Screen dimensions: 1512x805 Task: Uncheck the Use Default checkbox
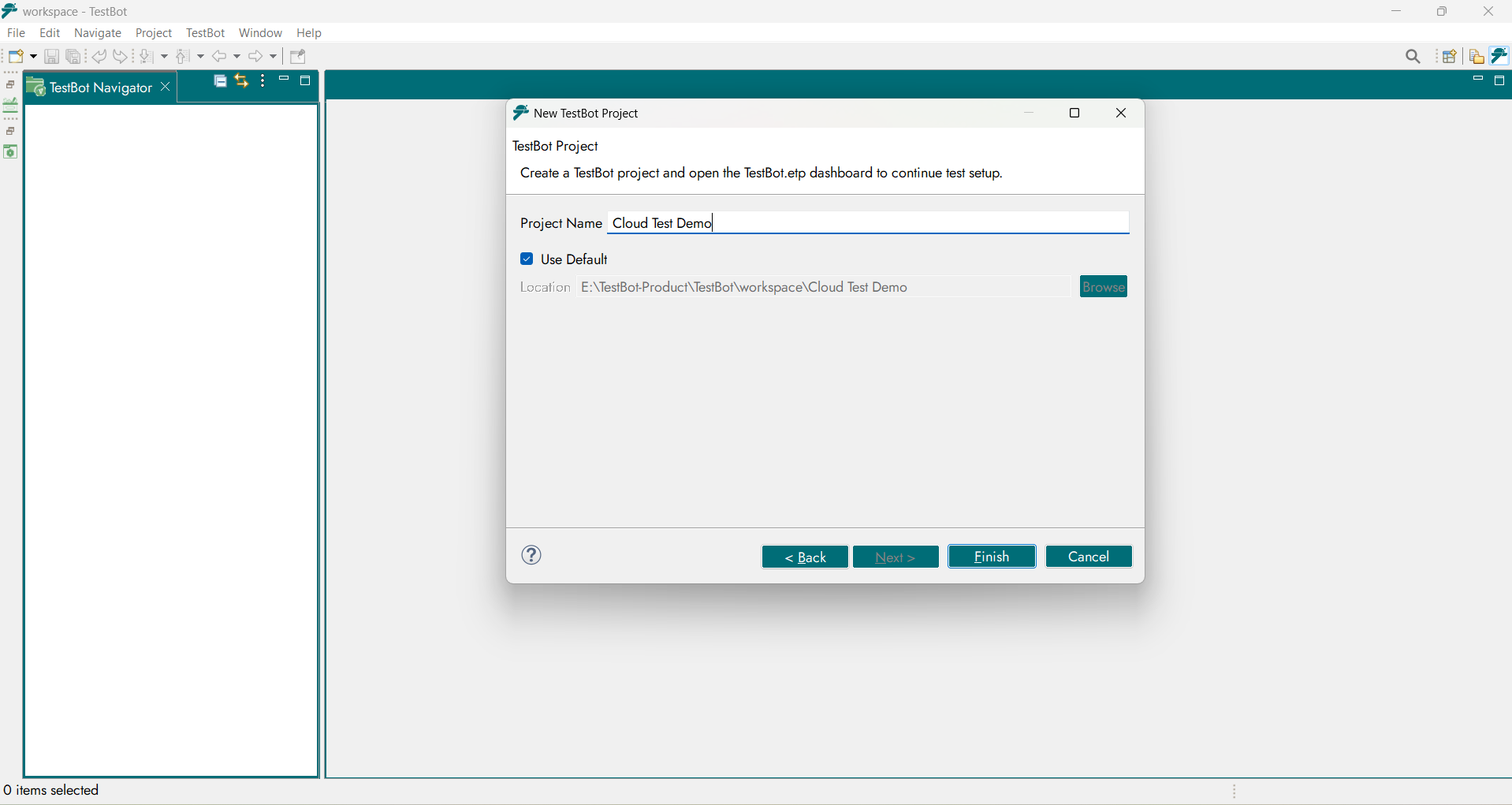[527, 259]
